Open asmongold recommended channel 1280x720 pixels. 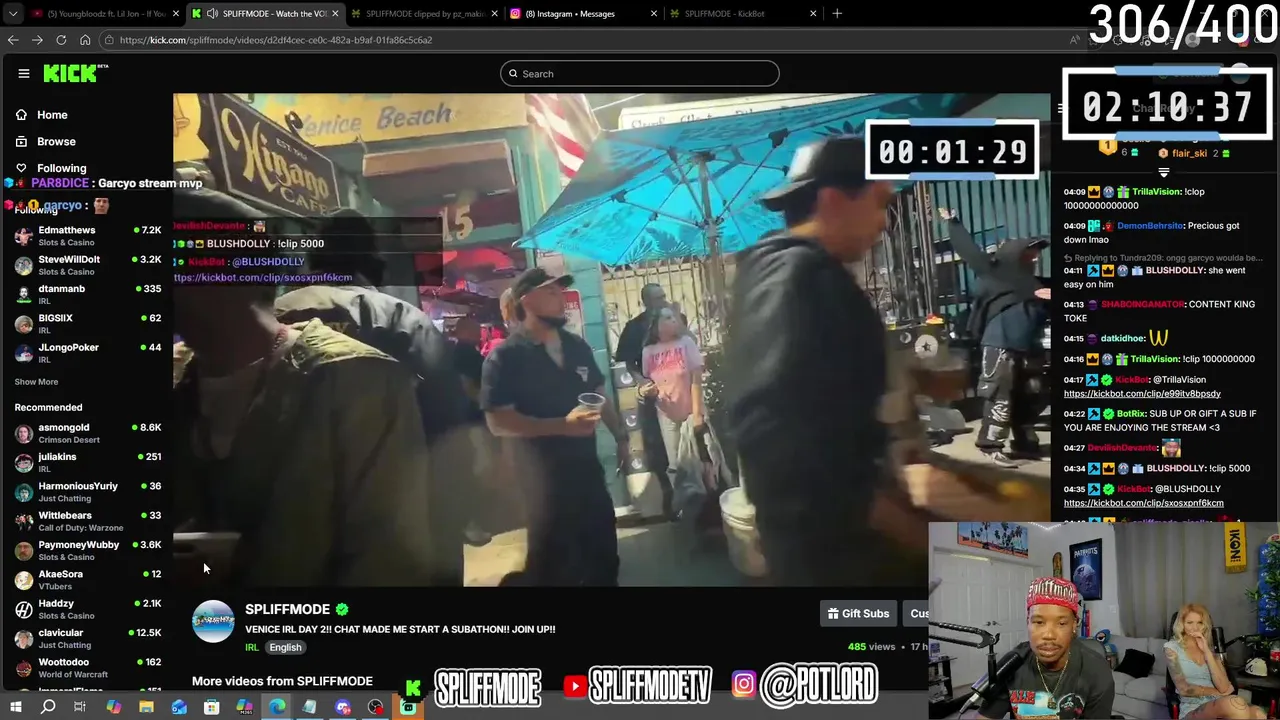[88, 433]
